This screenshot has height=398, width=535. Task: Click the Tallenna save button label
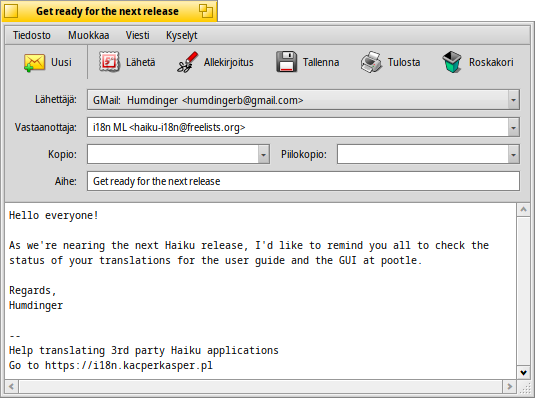(321, 62)
